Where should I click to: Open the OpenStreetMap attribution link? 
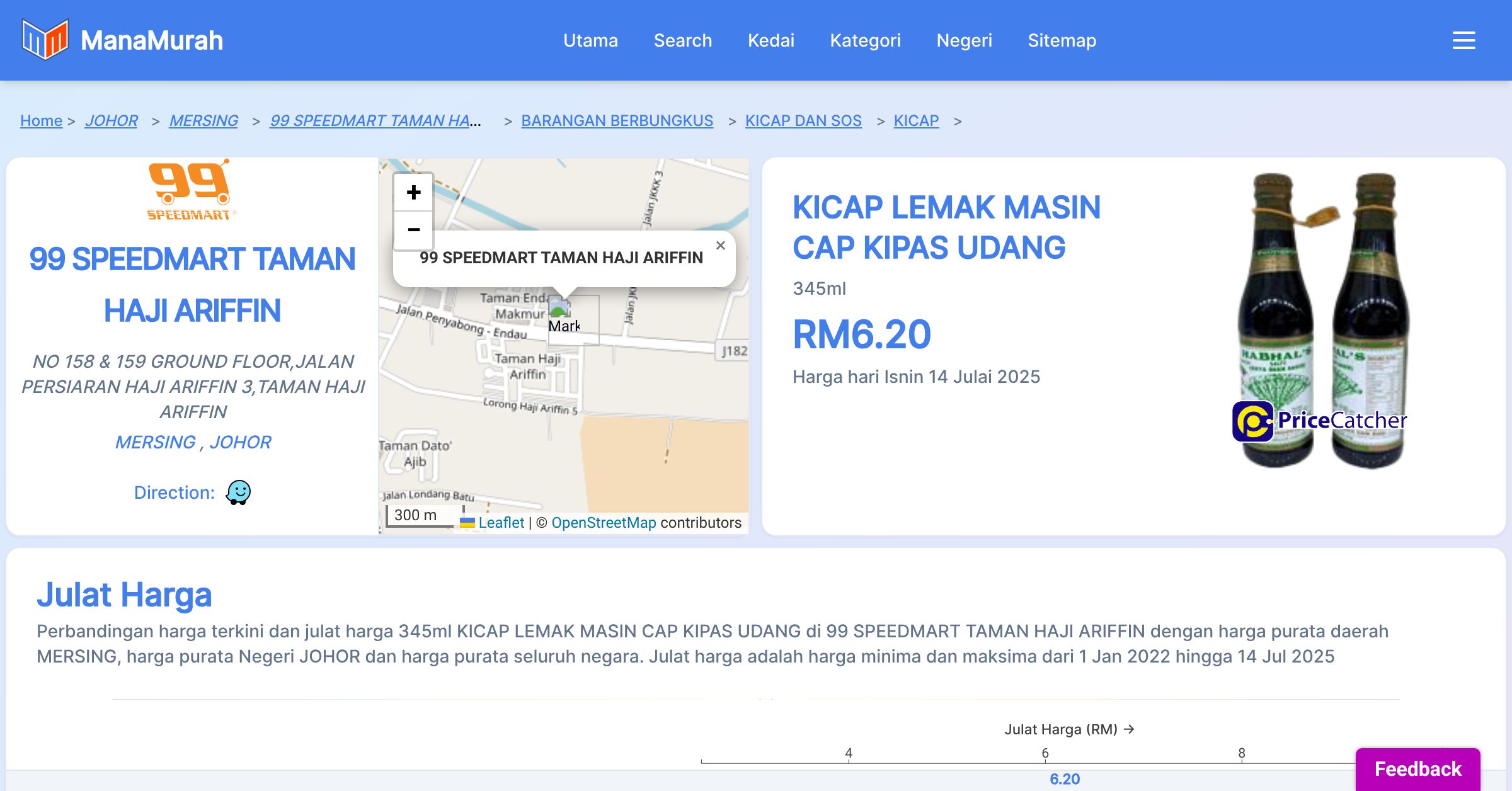(x=603, y=523)
